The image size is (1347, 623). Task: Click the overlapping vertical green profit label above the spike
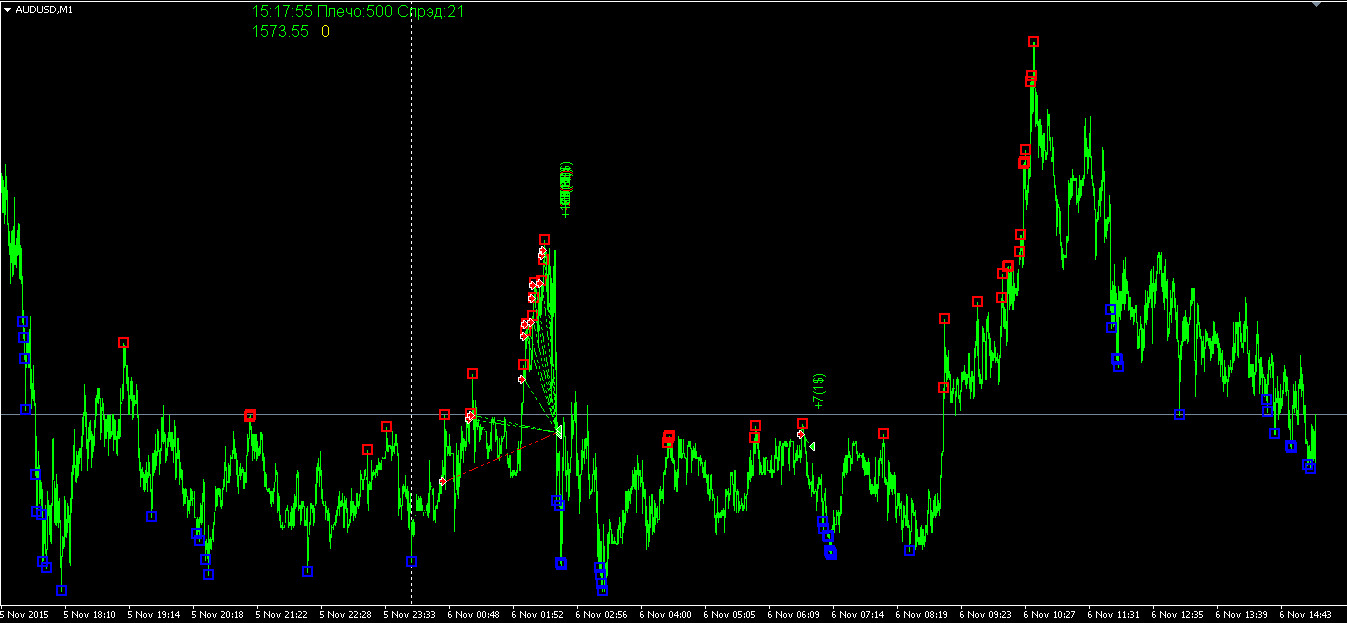[x=566, y=190]
